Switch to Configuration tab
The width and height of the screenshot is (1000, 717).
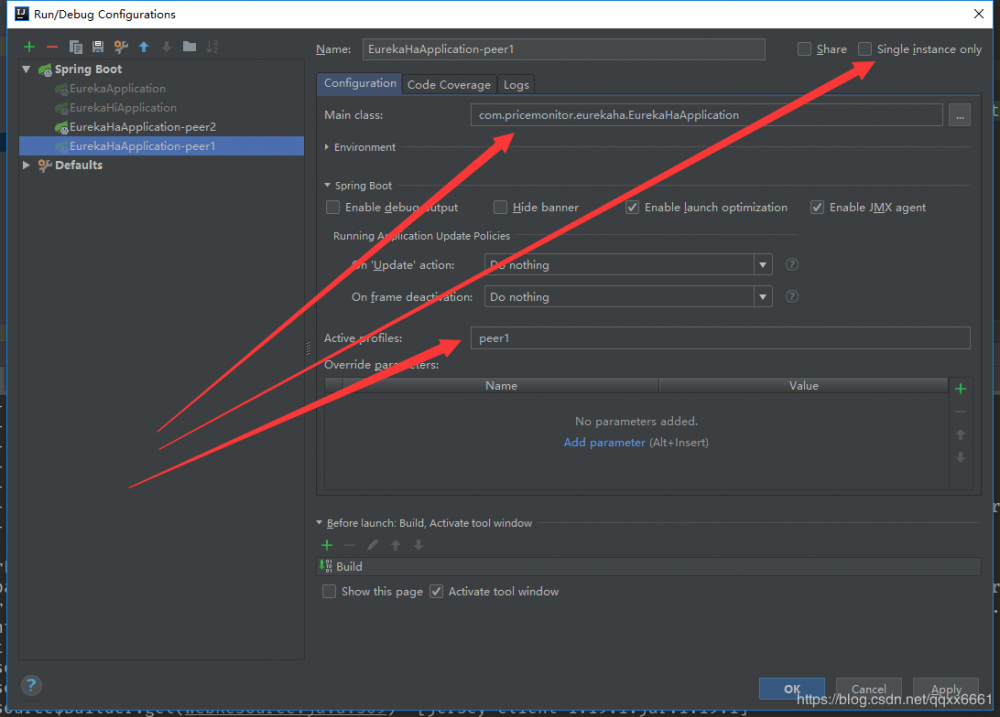click(x=360, y=84)
